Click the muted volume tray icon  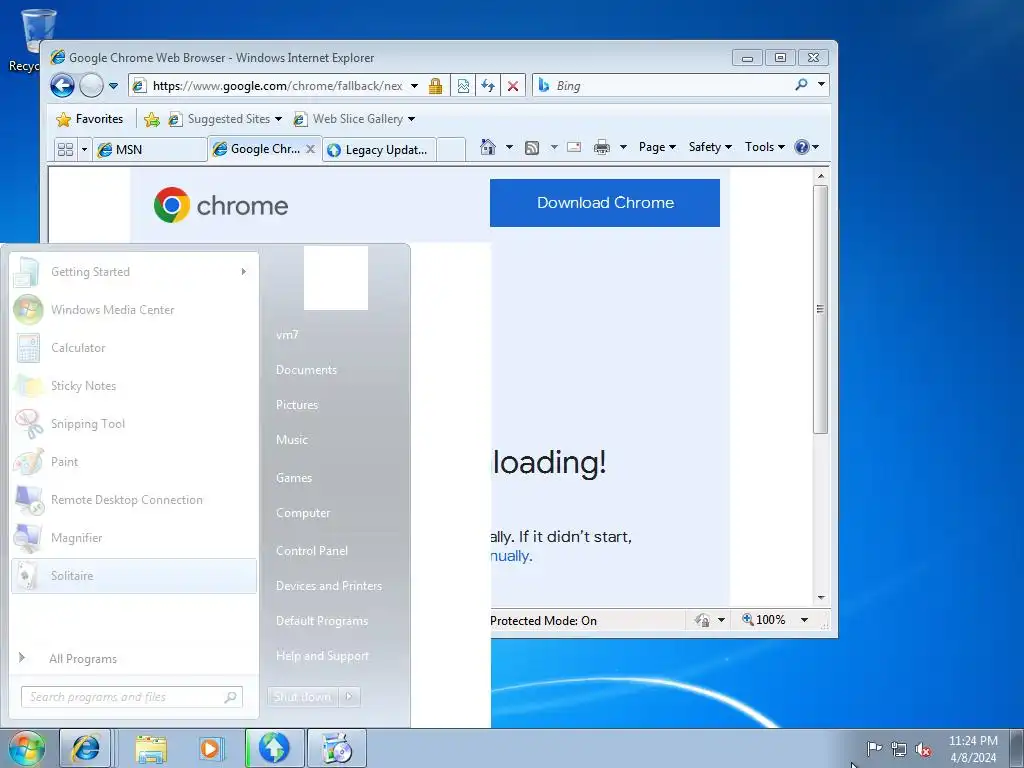923,749
